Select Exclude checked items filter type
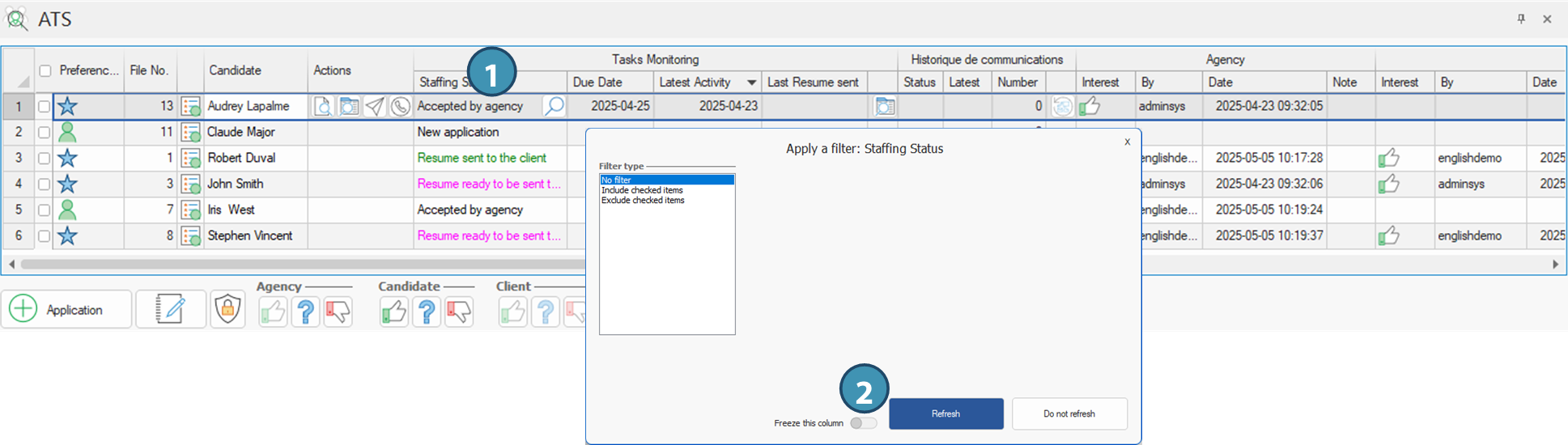The height and width of the screenshot is (445, 1568). pyautogui.click(x=643, y=201)
